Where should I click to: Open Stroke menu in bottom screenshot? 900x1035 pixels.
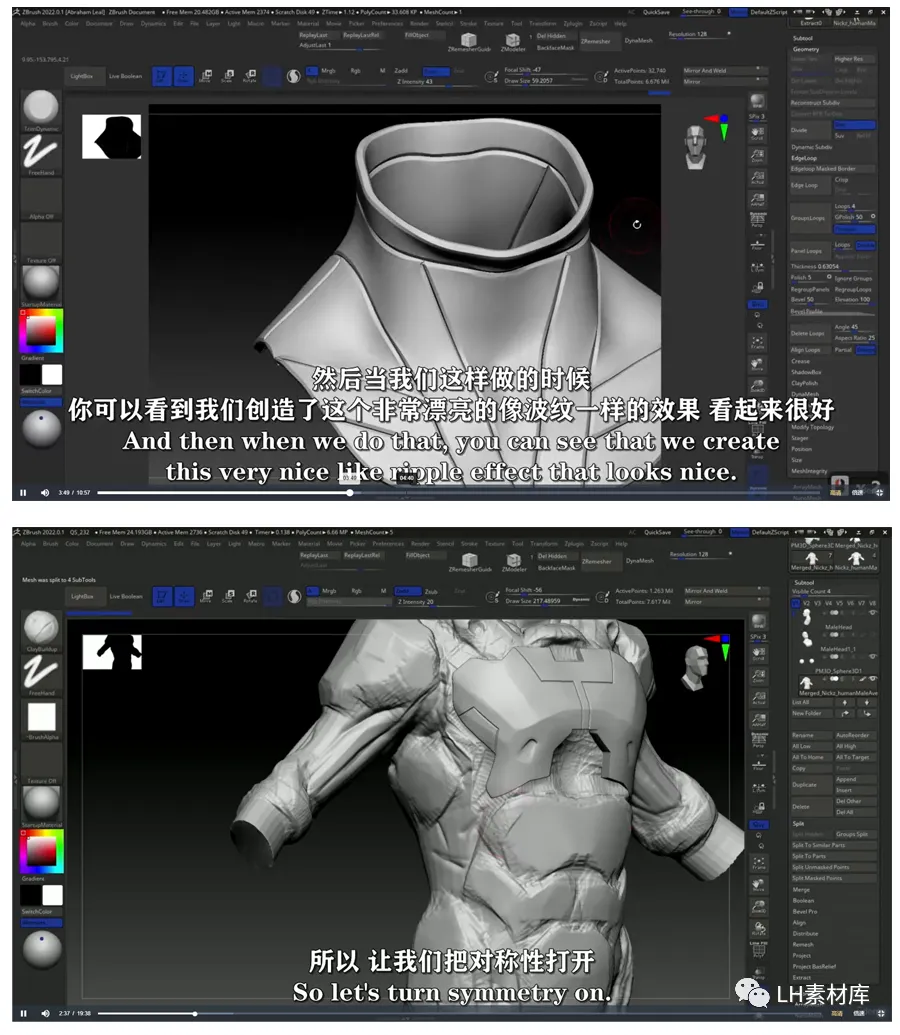tap(469, 544)
